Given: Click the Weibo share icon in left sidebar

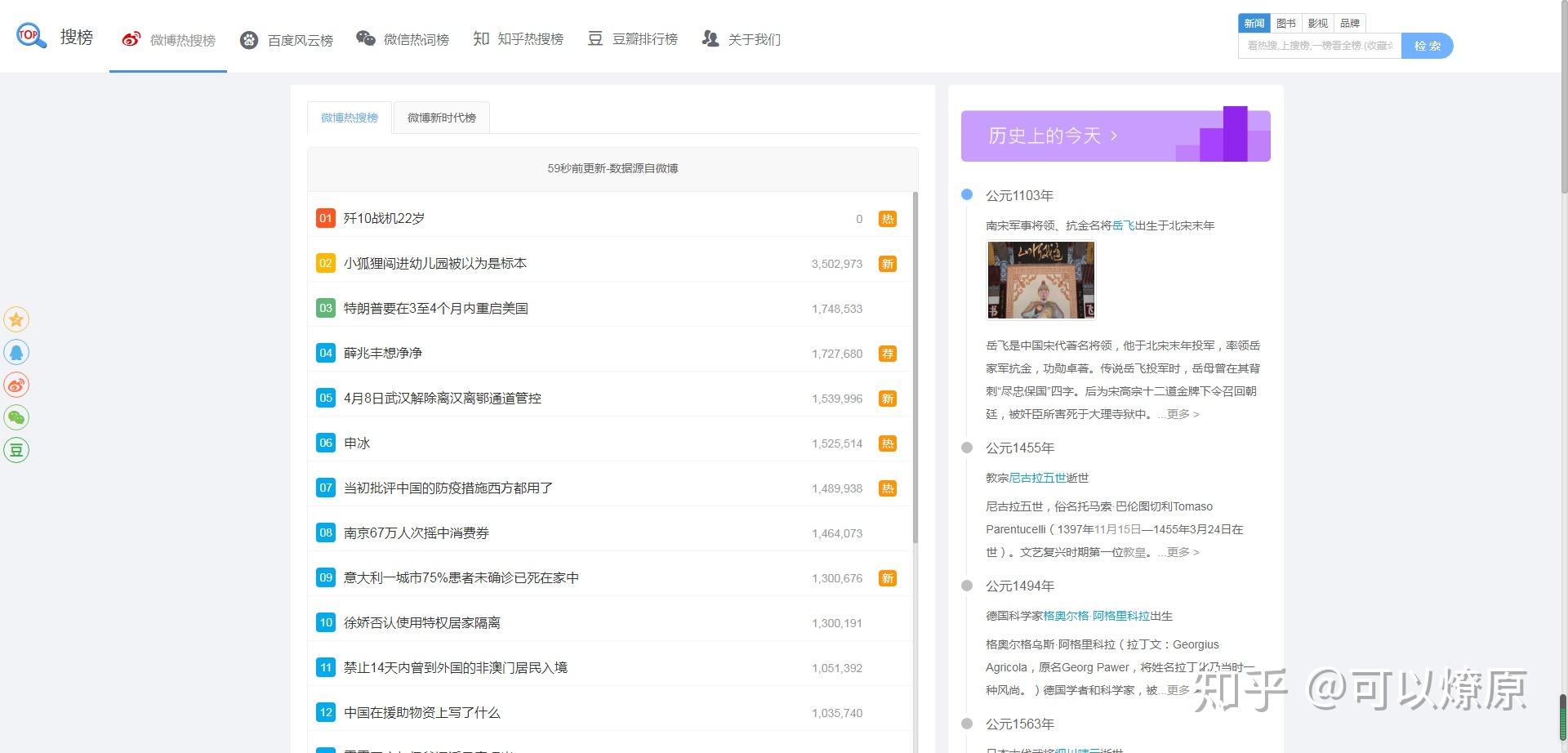Looking at the screenshot, I should [x=16, y=385].
